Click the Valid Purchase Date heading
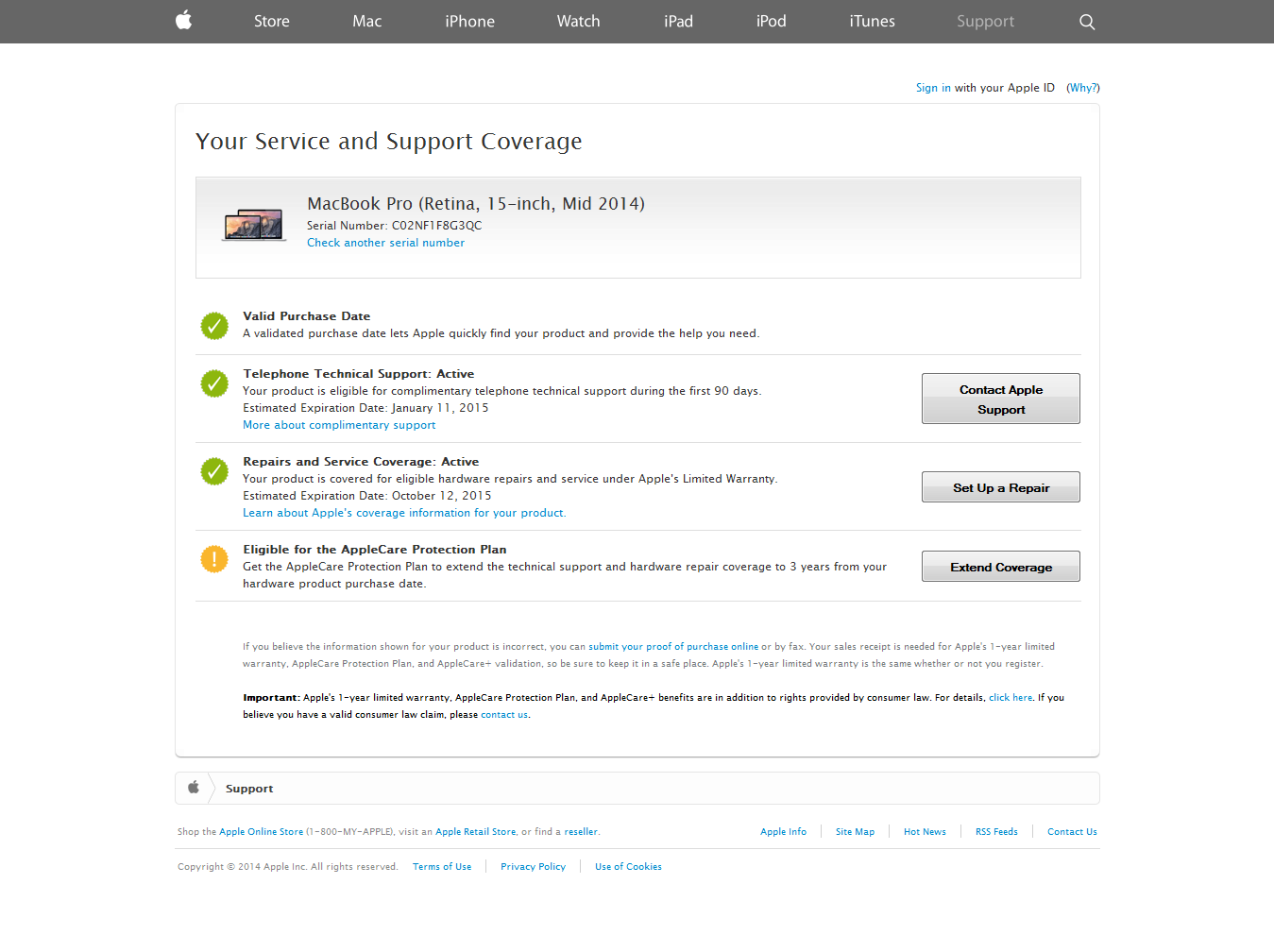The height and width of the screenshot is (952, 1274). click(307, 316)
